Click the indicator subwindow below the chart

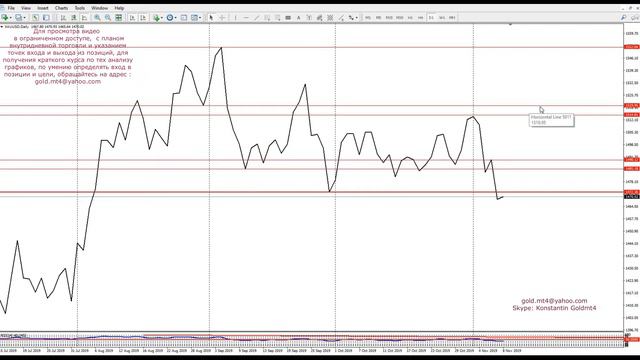coord(312,340)
